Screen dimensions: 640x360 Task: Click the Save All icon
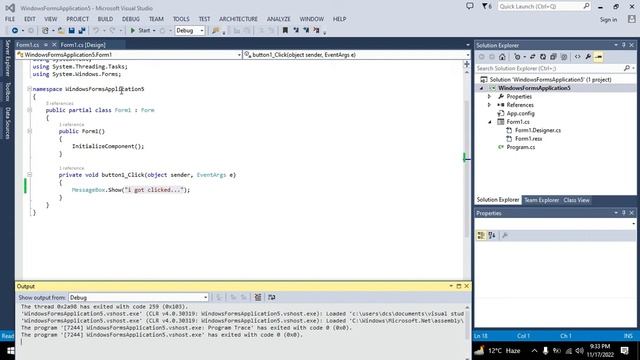(82, 31)
